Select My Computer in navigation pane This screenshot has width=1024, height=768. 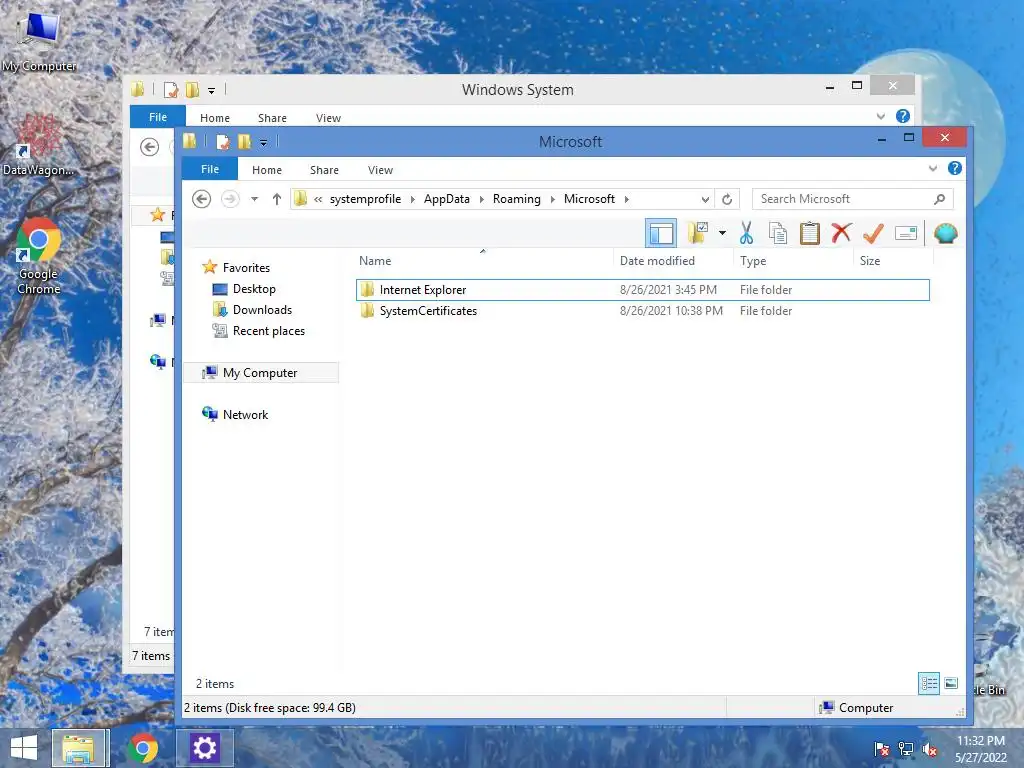[260, 372]
